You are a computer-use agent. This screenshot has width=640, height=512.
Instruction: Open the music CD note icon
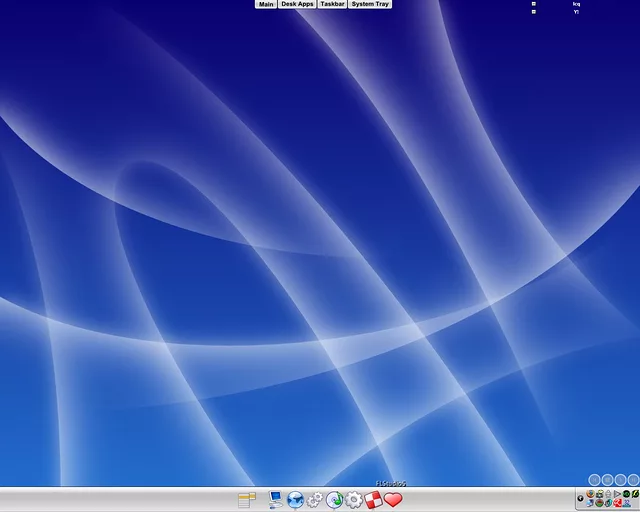click(334, 500)
